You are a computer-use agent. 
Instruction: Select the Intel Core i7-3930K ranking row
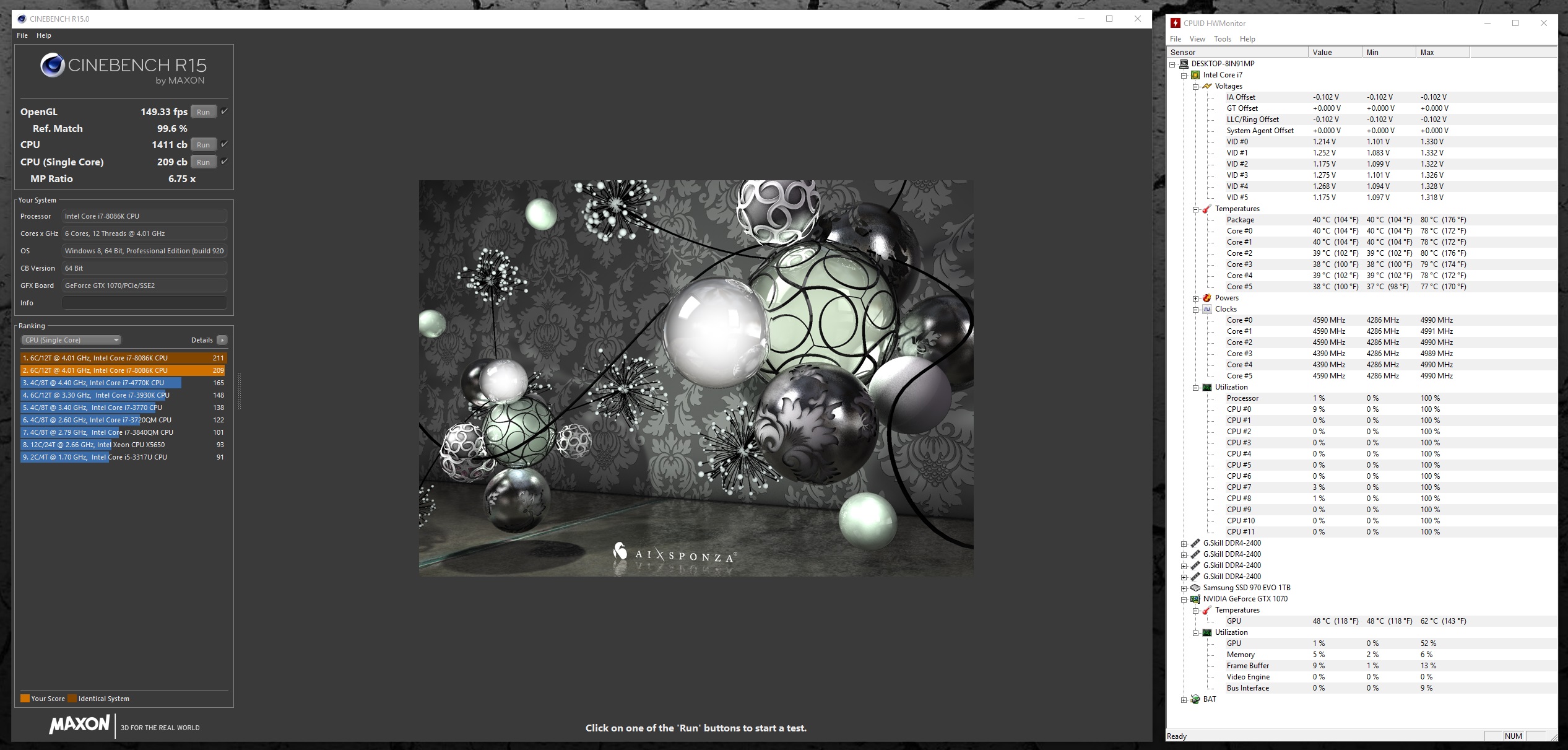123,395
